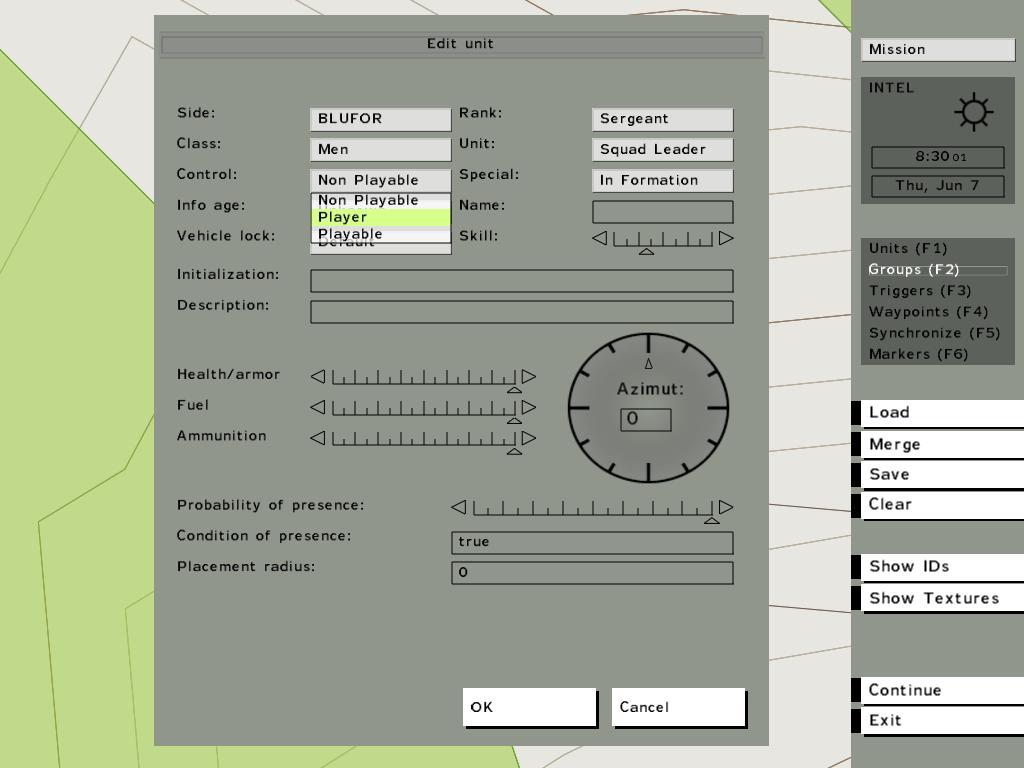Decrease Health/armor with left arrow

coord(318,377)
